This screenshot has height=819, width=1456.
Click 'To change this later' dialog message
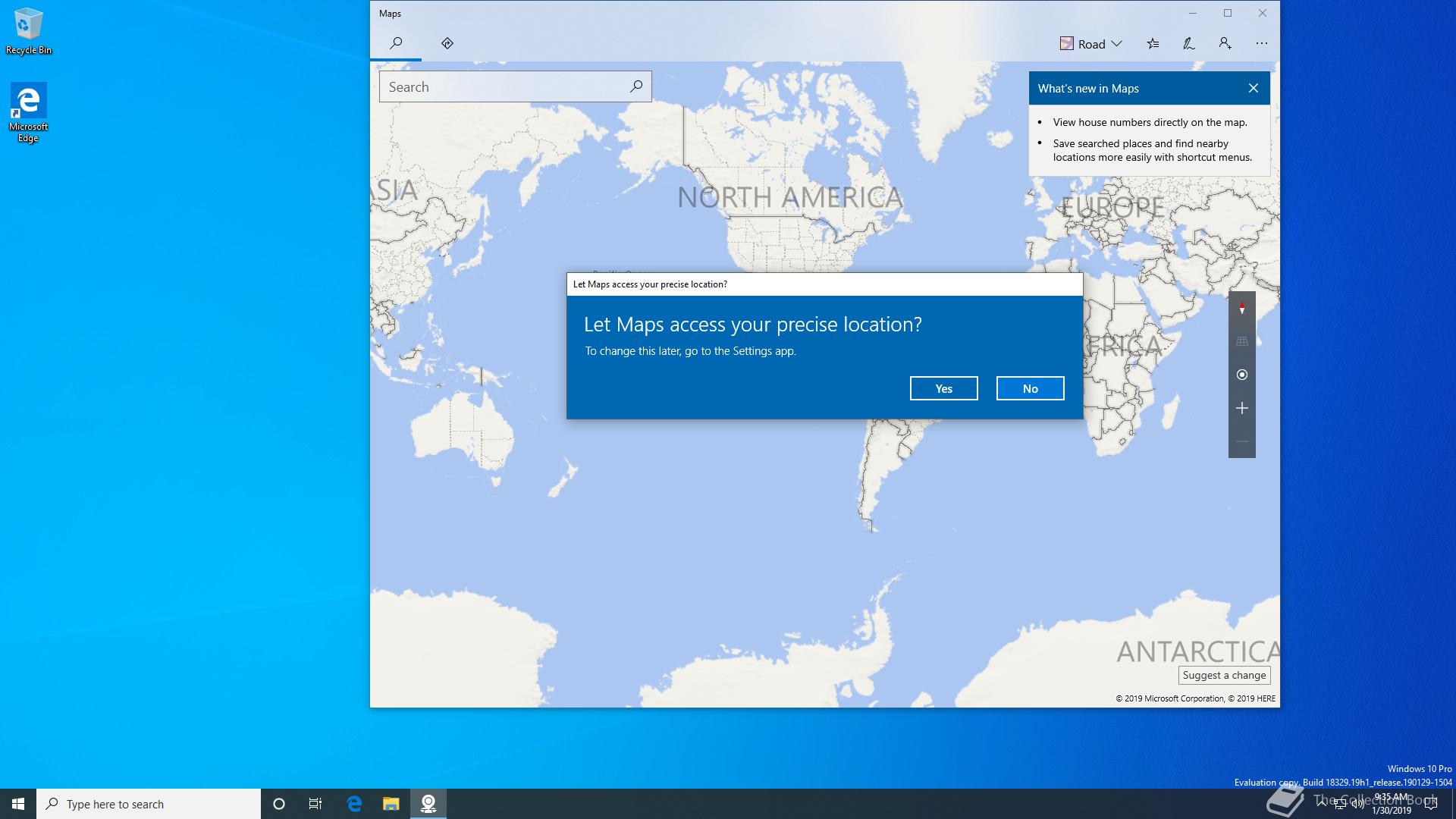690,351
